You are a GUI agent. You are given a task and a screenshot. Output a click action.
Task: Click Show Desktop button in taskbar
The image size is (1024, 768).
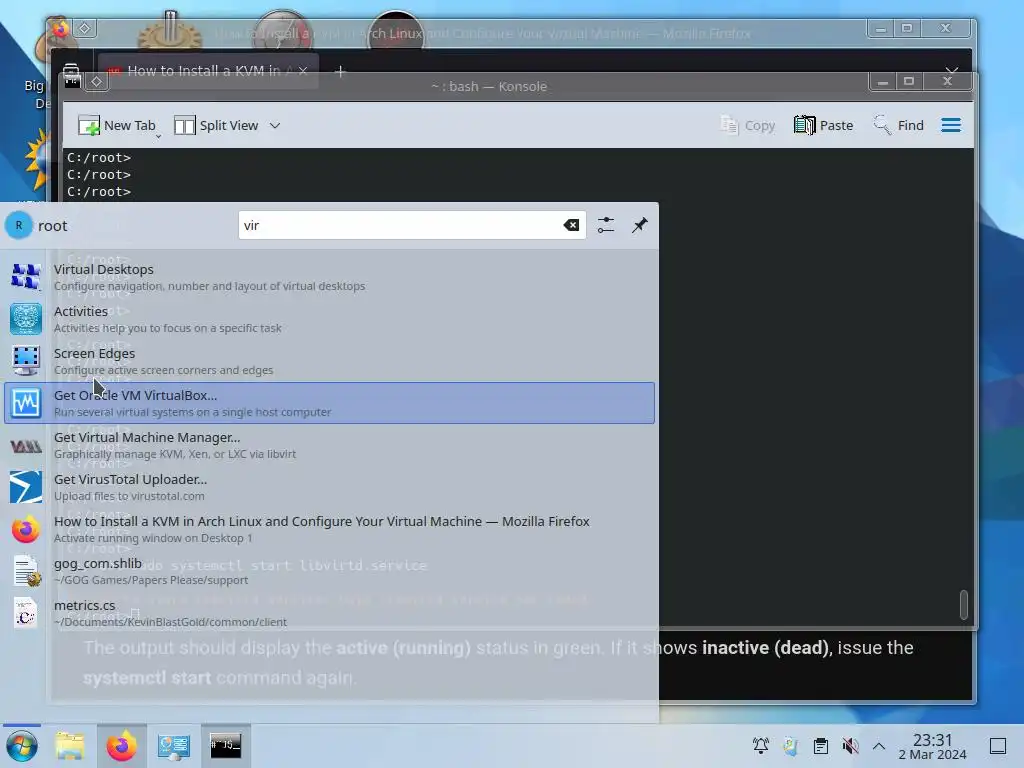pos(998,746)
